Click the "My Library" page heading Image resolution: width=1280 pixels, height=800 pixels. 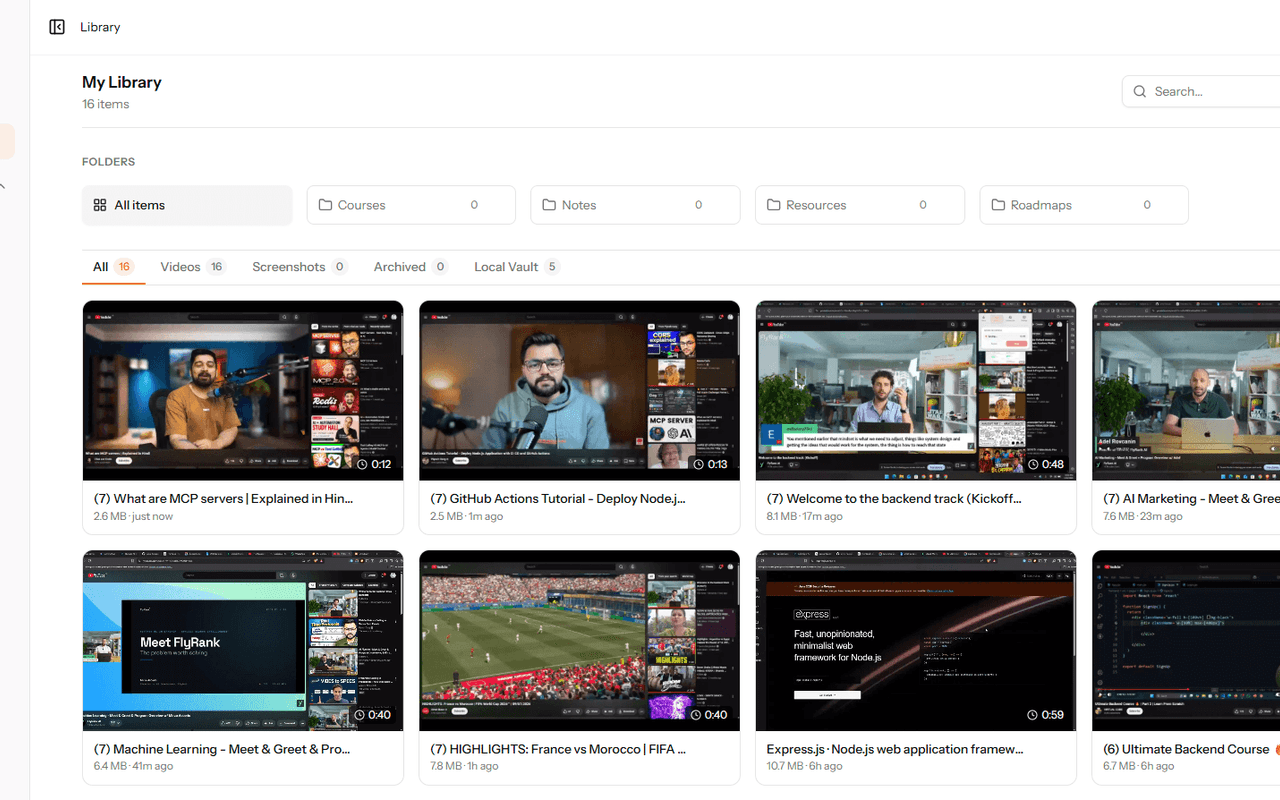tap(122, 82)
